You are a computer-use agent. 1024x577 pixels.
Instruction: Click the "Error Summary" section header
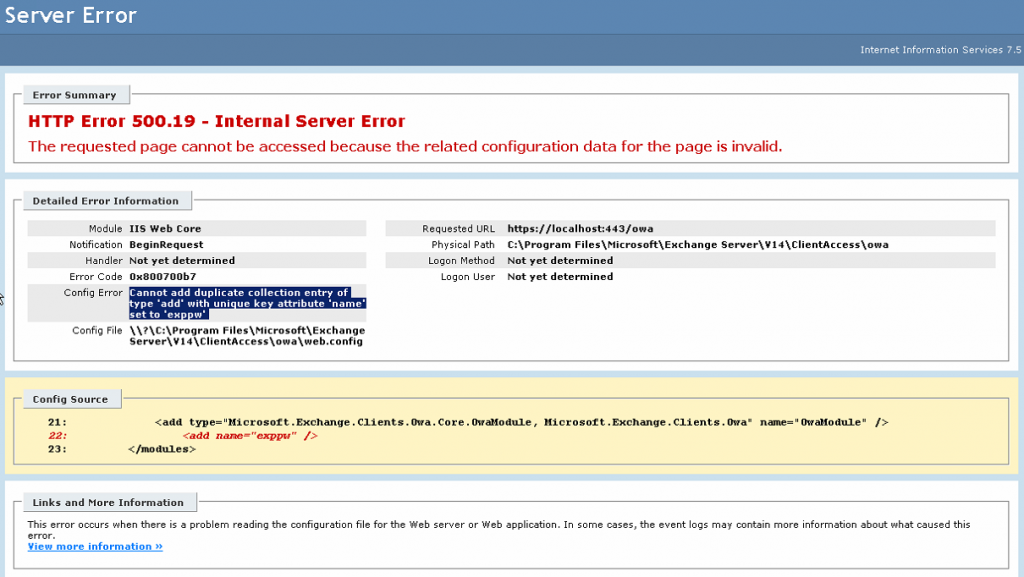75,94
